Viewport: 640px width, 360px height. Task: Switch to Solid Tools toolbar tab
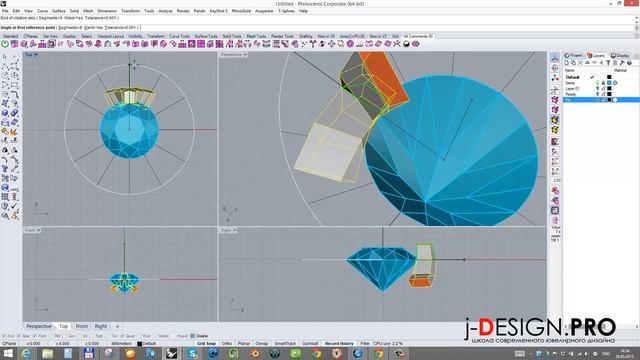(x=232, y=36)
